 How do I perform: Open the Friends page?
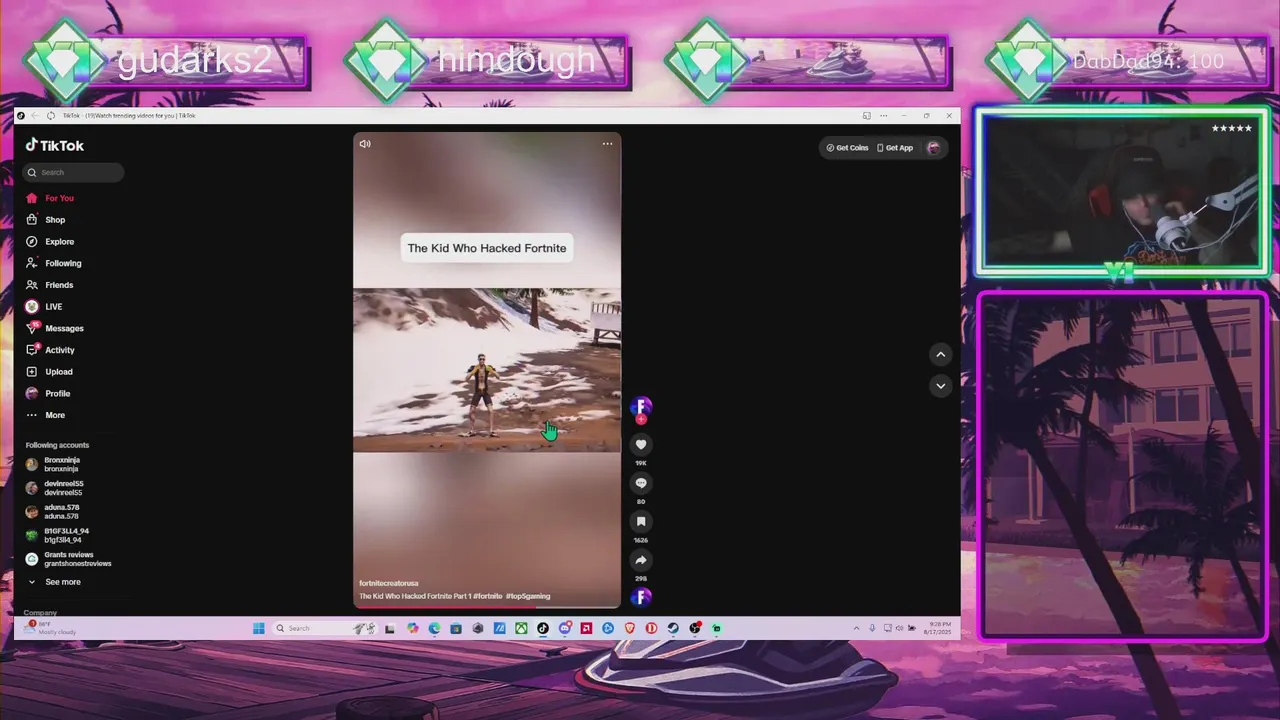[50, 285]
